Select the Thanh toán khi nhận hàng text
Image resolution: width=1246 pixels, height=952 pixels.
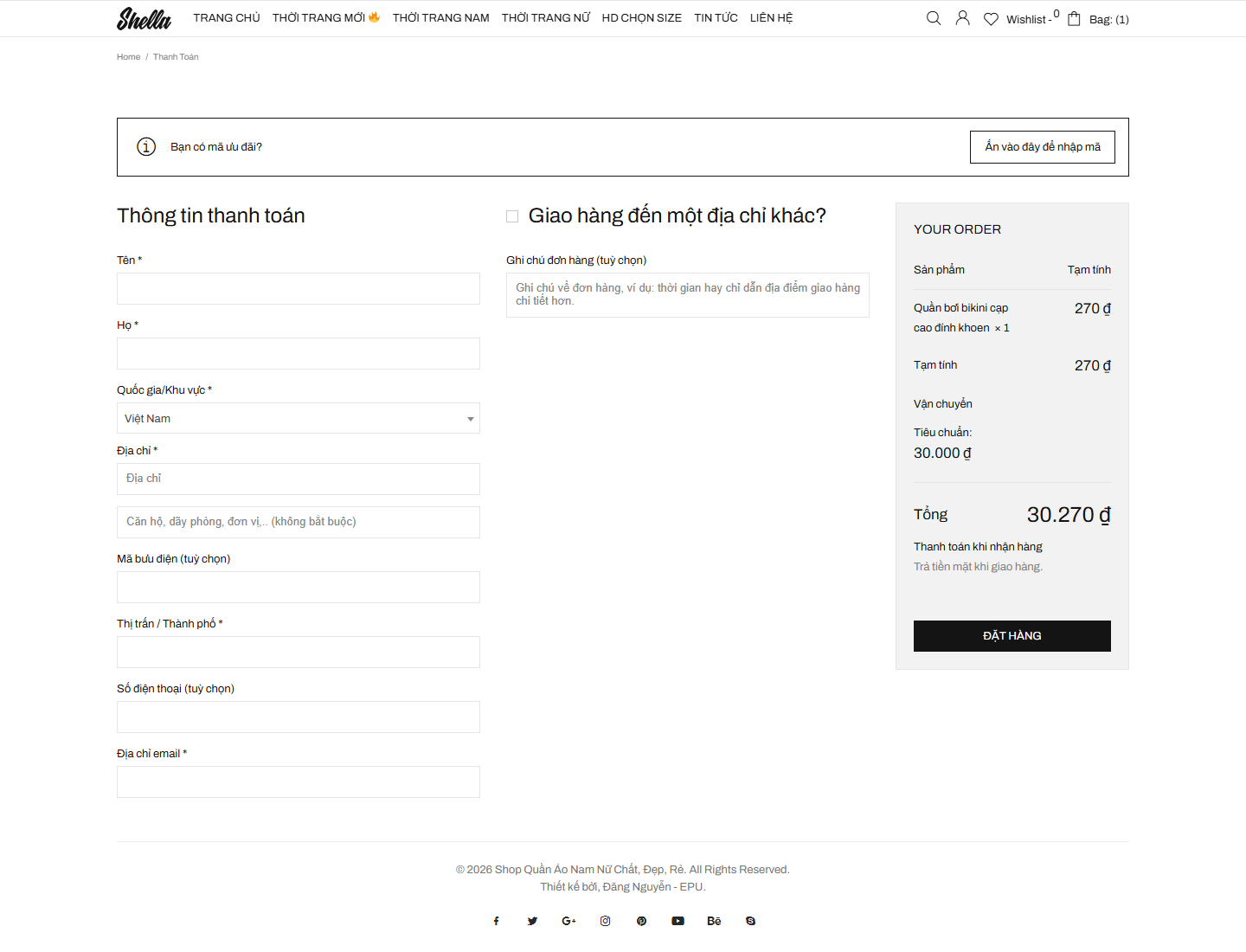pos(978,547)
